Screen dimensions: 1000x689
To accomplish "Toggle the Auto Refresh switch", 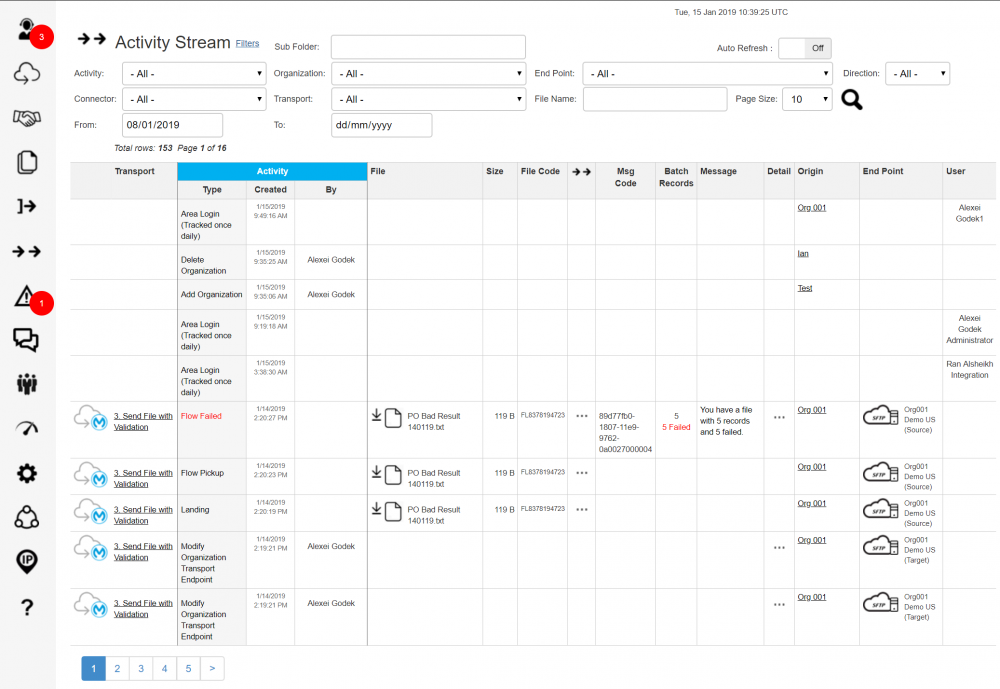I will [804, 48].
